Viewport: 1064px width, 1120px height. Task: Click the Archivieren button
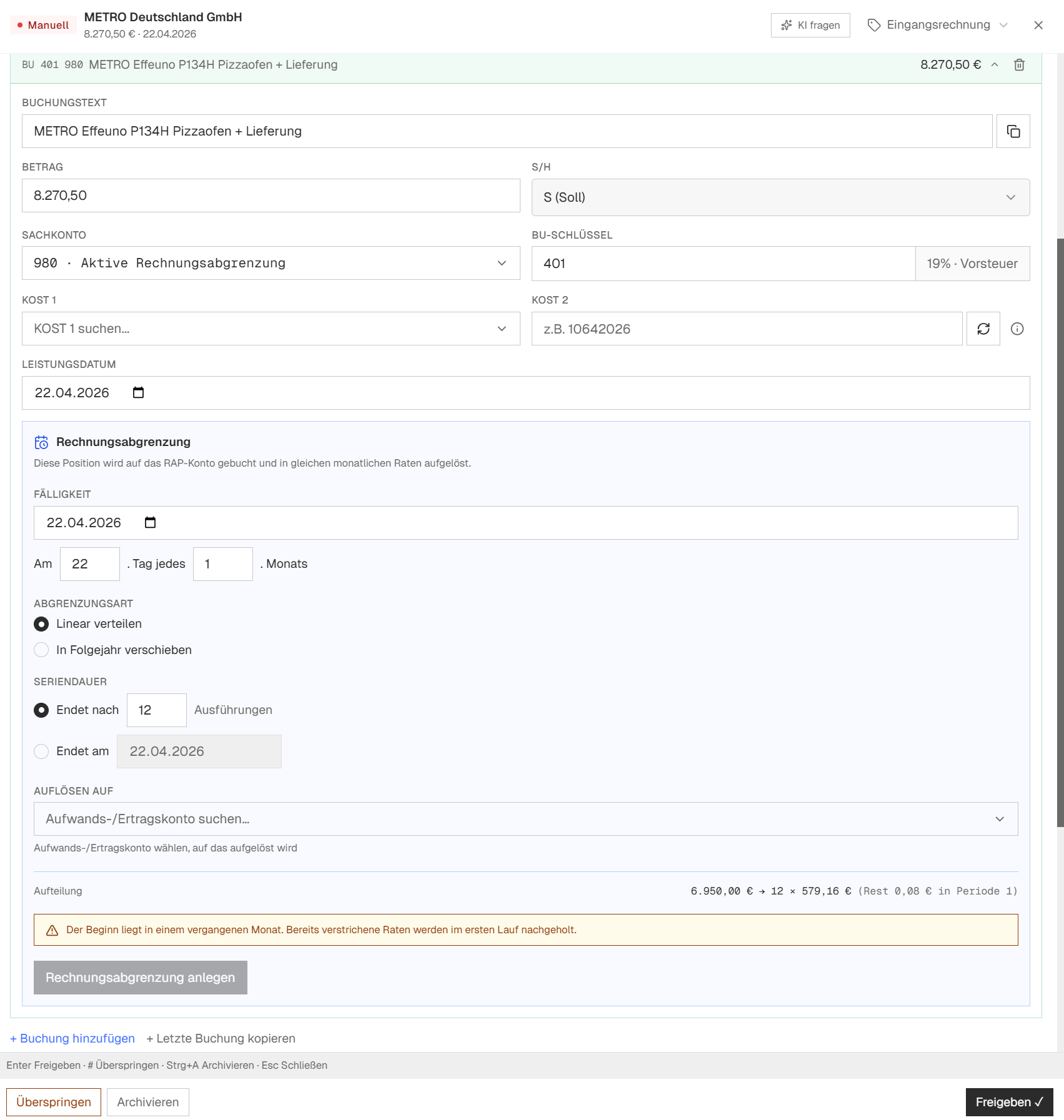coord(148,1102)
